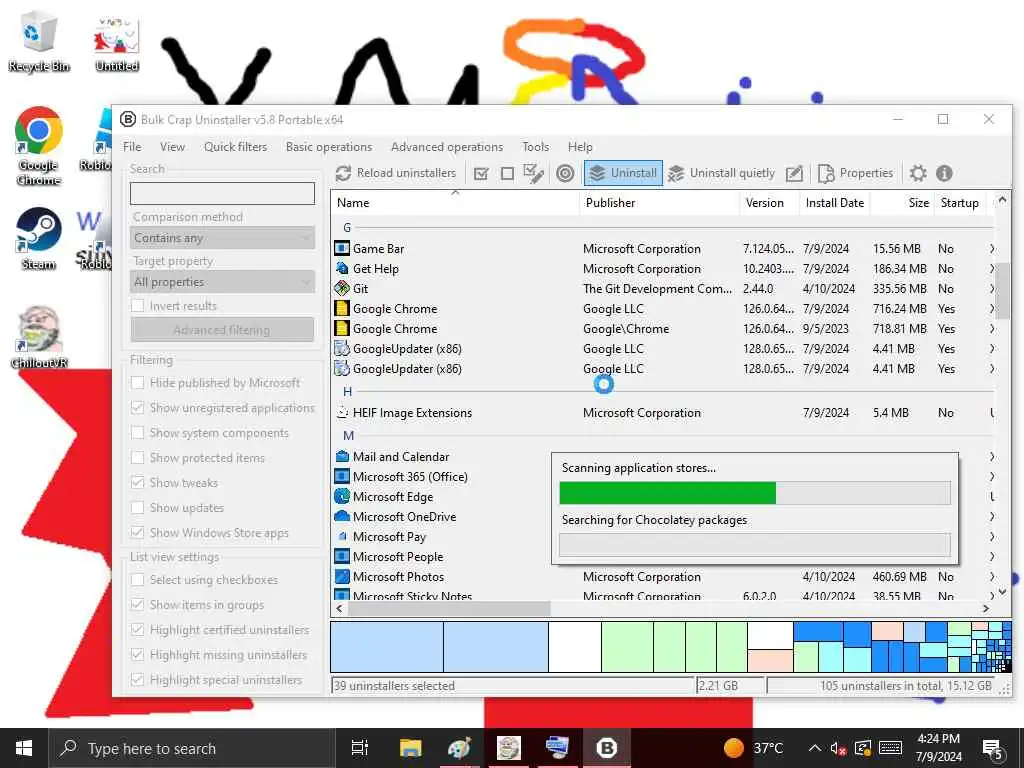Open File Explorer from the taskbar
Image resolution: width=1024 pixels, height=768 pixels.
pyautogui.click(x=411, y=748)
